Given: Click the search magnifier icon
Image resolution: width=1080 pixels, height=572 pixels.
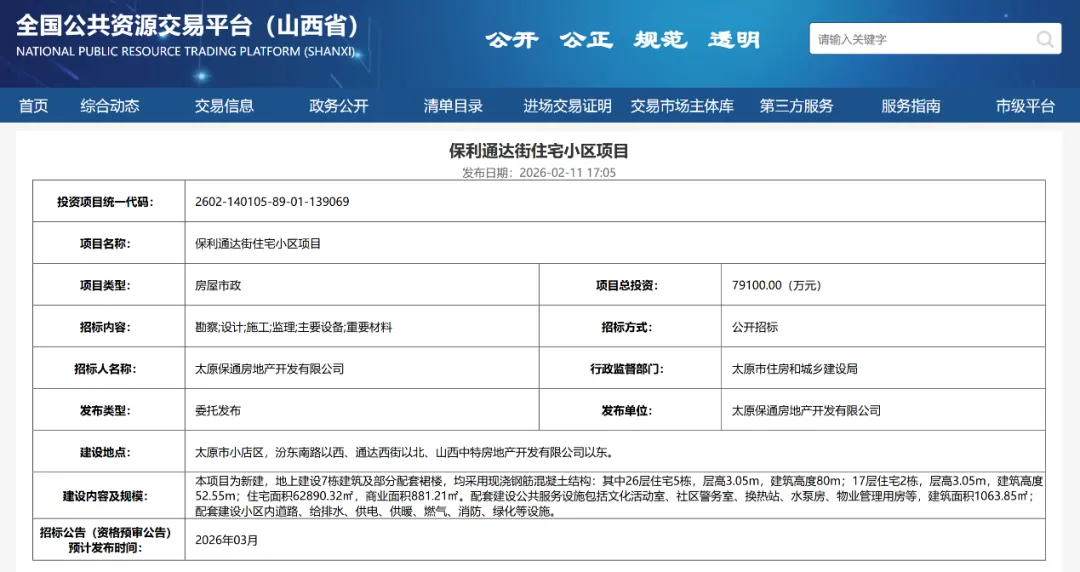Looking at the screenshot, I should [x=1044, y=39].
